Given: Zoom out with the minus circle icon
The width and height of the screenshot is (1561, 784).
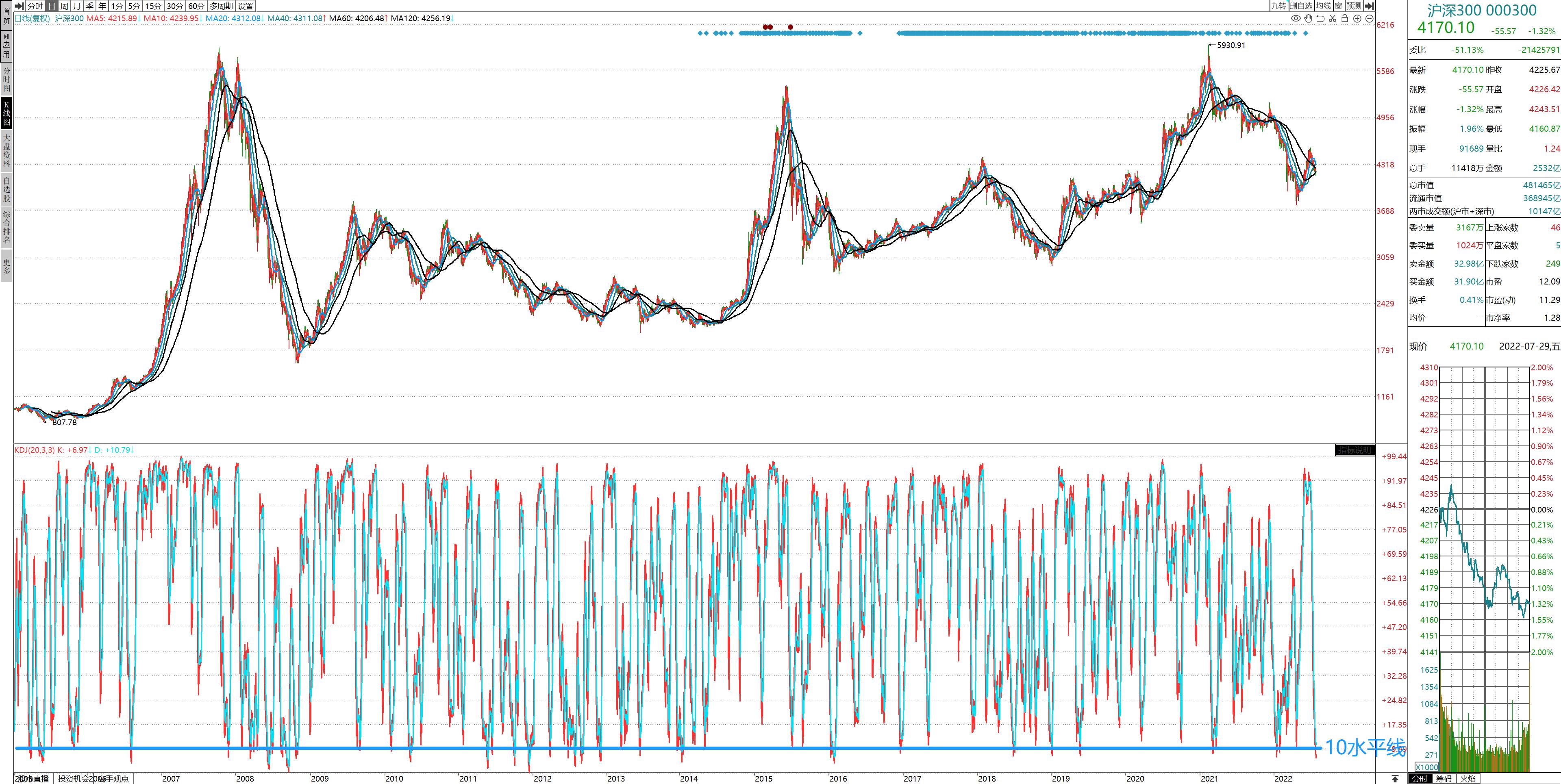Looking at the screenshot, I should point(1370,19).
